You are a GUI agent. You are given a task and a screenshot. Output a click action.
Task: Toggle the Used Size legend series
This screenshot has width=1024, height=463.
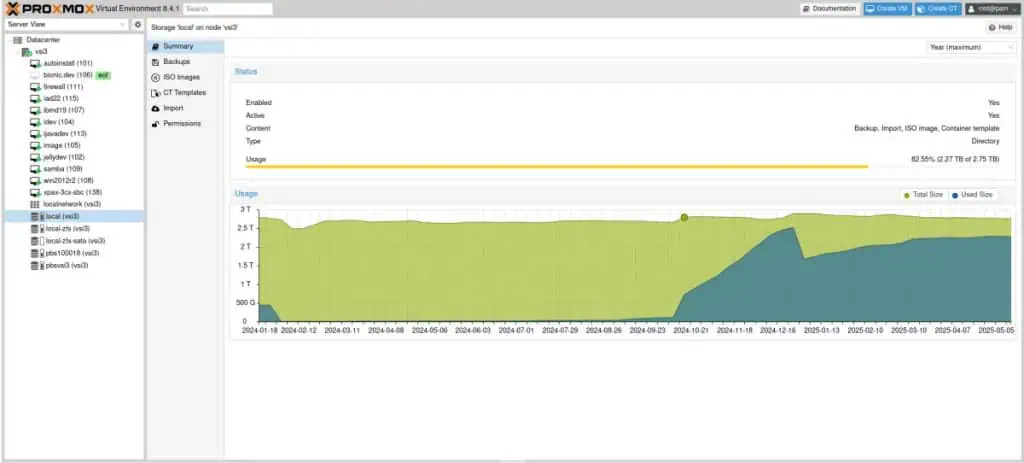973,195
